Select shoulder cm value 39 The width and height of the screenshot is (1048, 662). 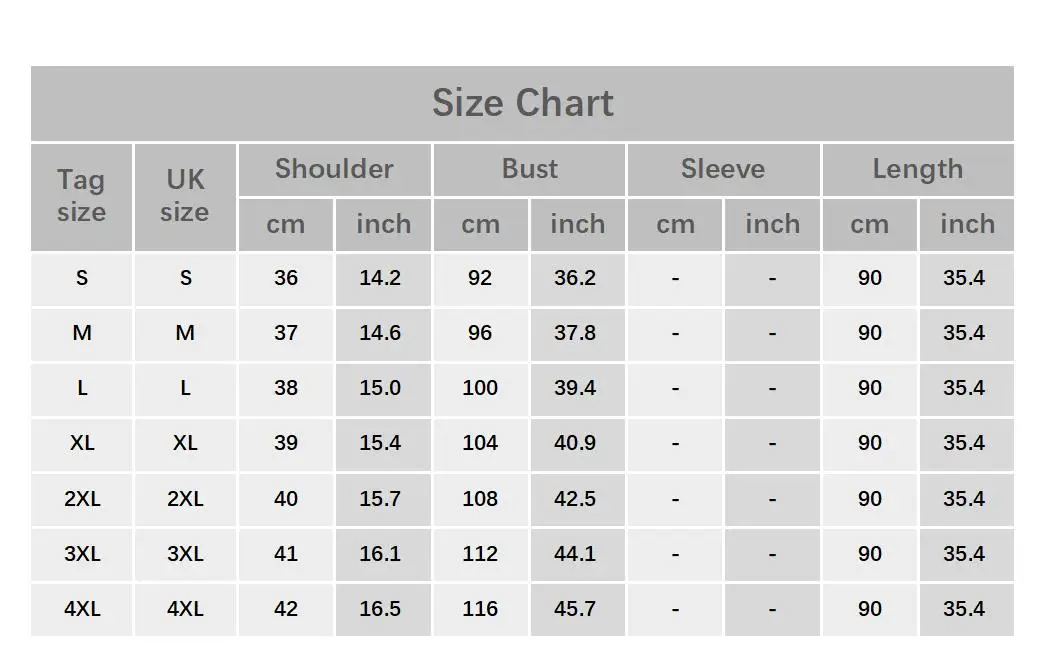(285, 443)
